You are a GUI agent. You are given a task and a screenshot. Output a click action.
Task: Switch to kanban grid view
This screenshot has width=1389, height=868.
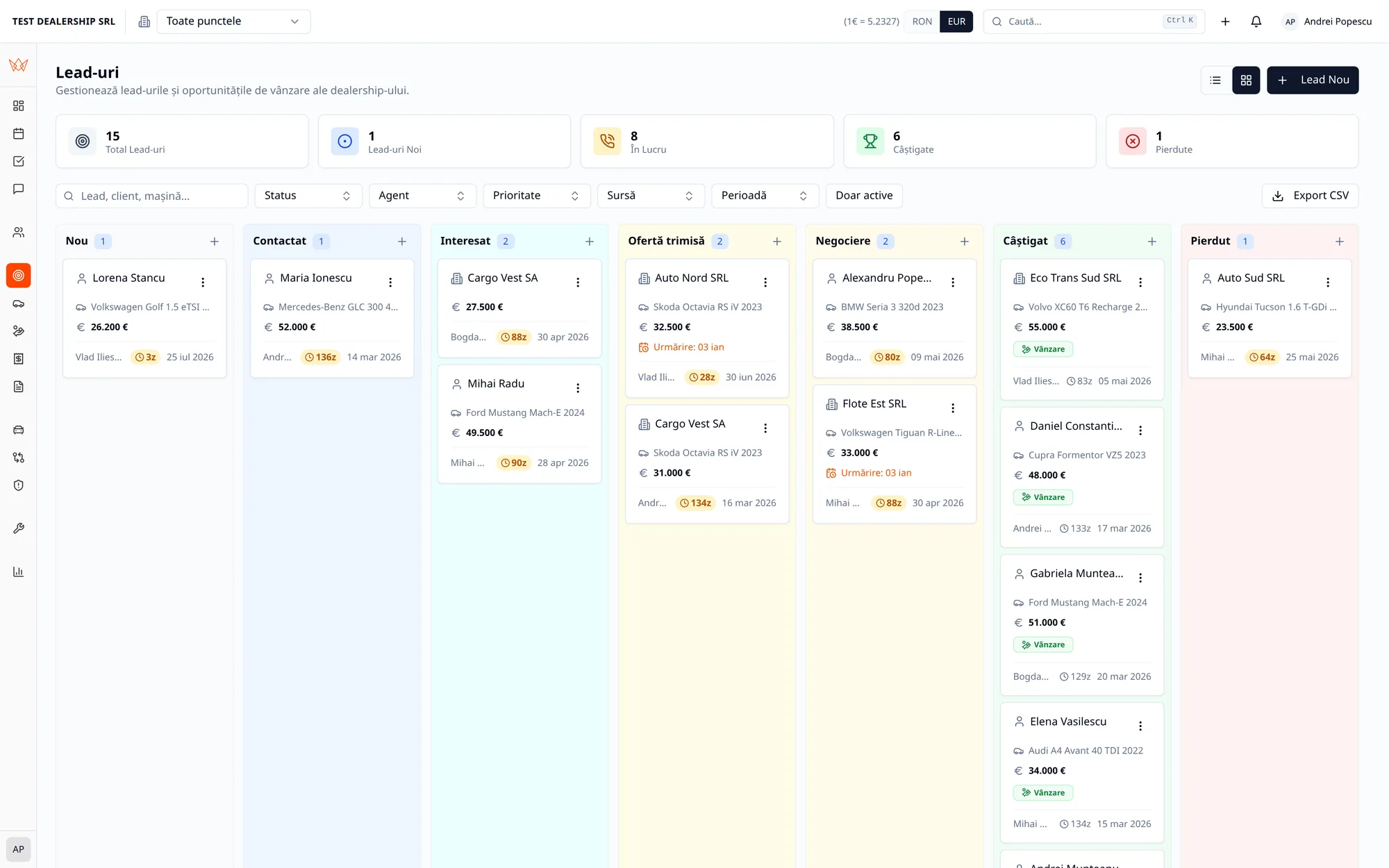(1246, 80)
